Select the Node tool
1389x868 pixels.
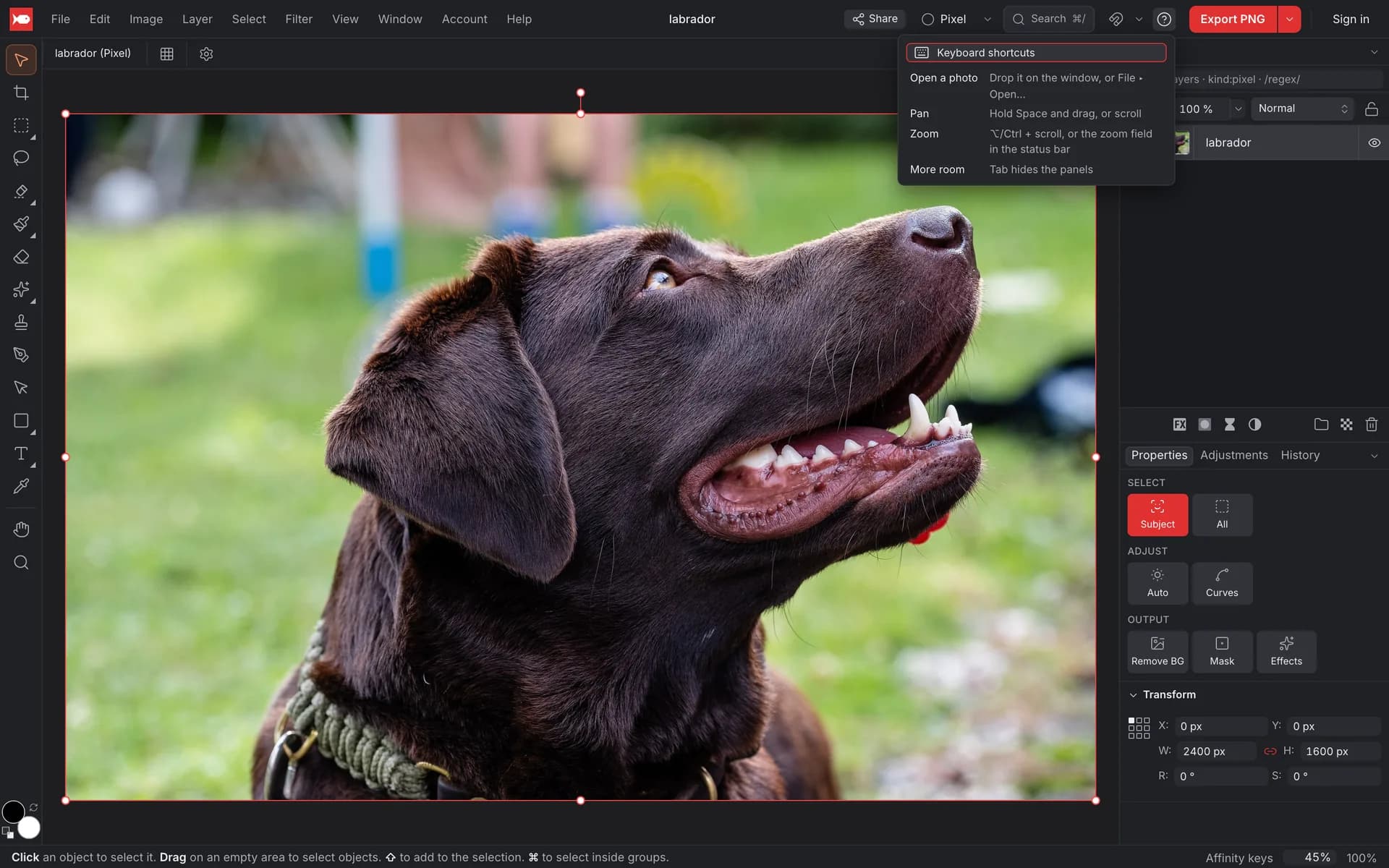pos(21,388)
